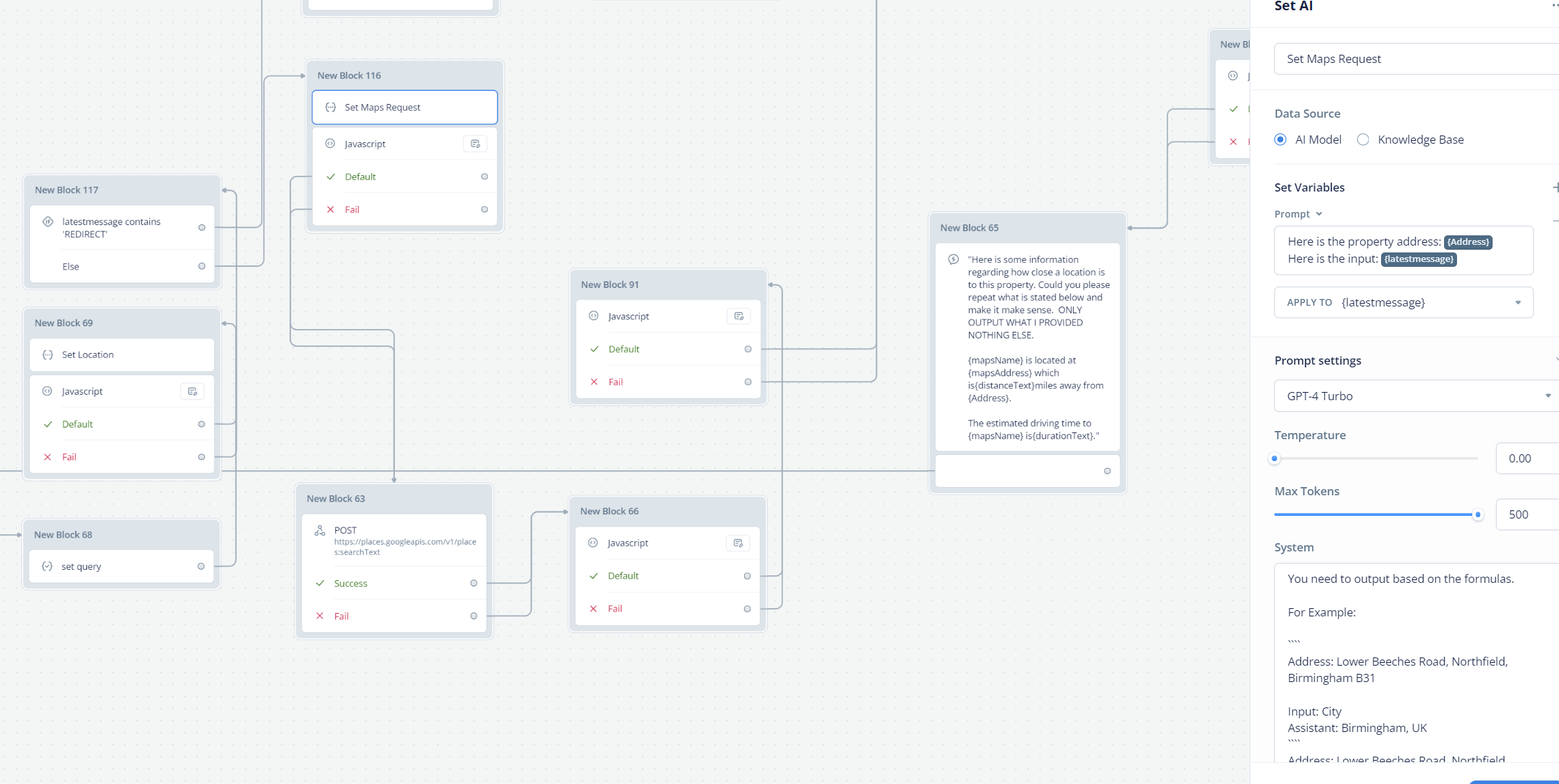Click the {Address} variable tag in prompt
Image resolution: width=1559 pixels, height=784 pixels.
(x=1468, y=242)
